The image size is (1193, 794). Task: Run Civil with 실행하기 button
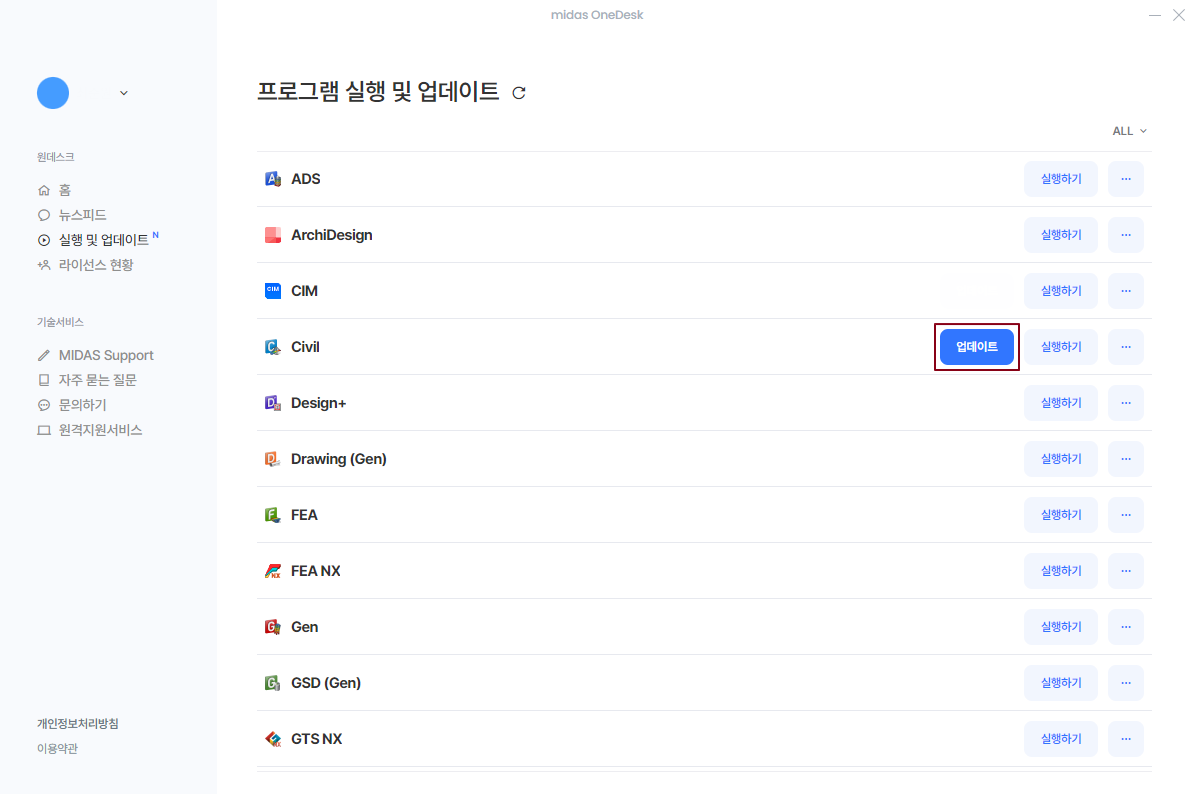[1061, 347]
